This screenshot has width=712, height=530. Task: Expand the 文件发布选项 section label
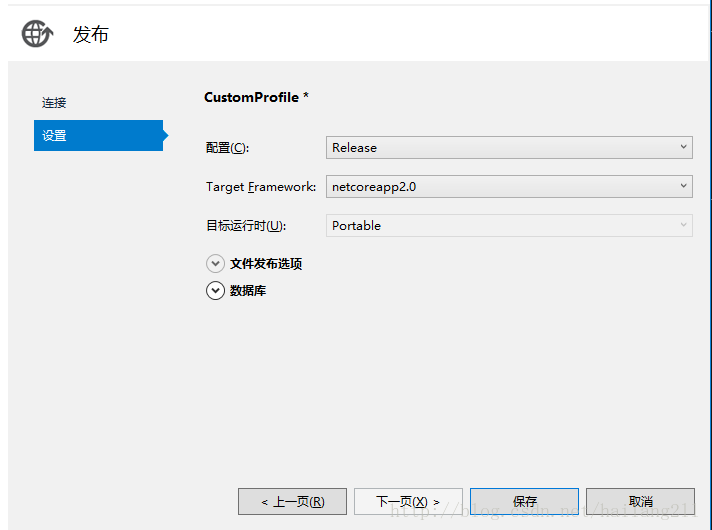point(266,264)
